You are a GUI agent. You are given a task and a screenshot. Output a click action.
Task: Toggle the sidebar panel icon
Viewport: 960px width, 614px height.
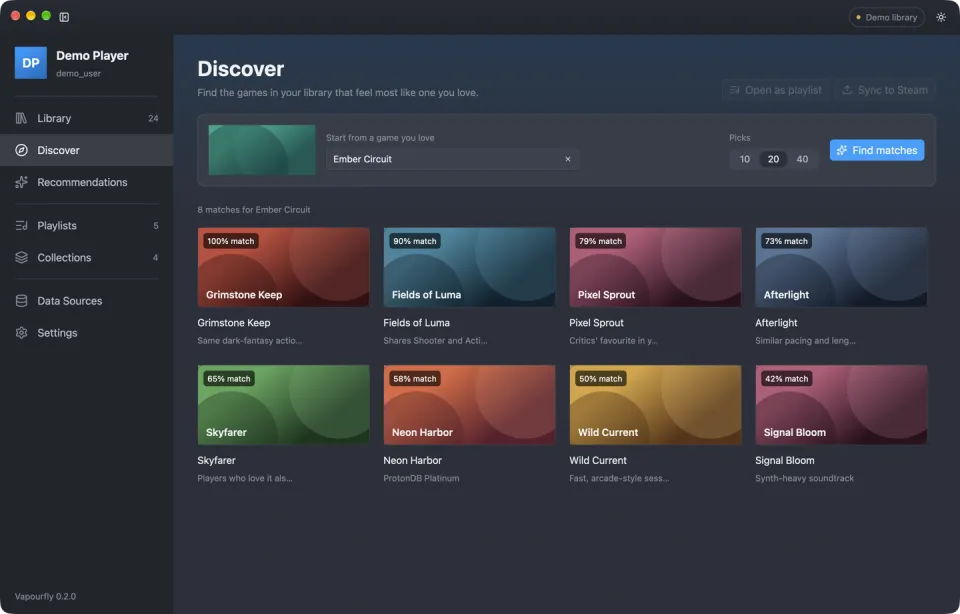pos(64,17)
